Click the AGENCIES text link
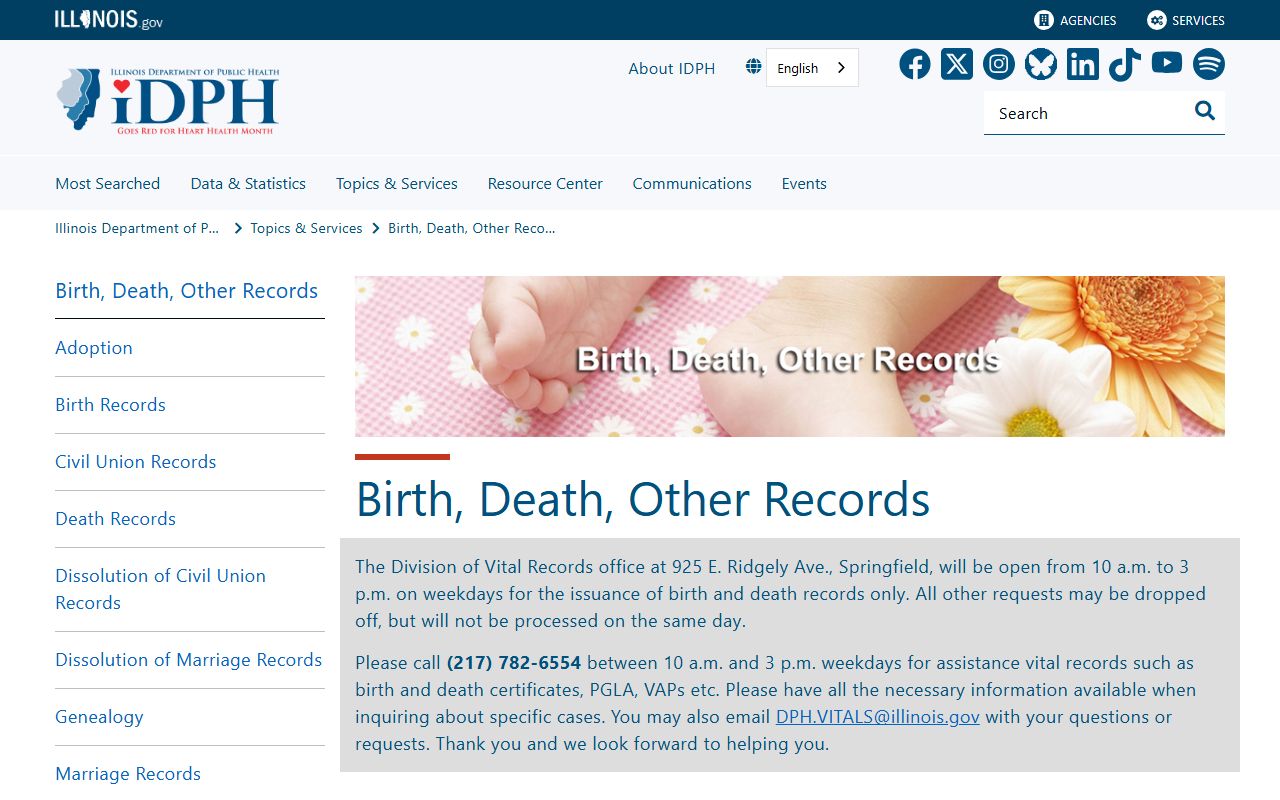Viewport: 1280px width, 800px height. coord(1088,20)
